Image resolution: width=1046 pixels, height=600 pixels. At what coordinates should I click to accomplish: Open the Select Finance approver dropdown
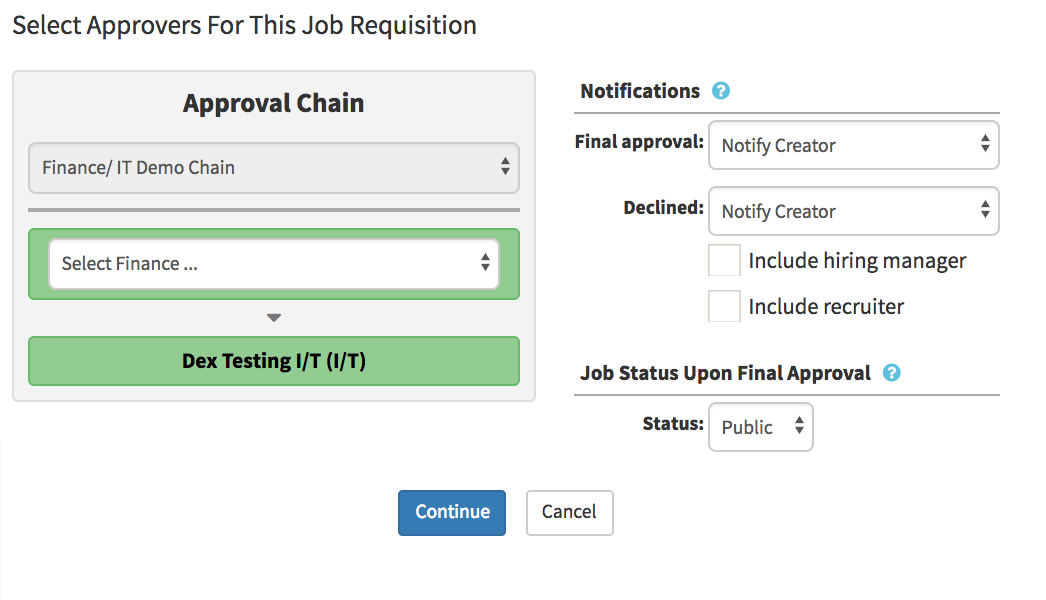(273, 263)
